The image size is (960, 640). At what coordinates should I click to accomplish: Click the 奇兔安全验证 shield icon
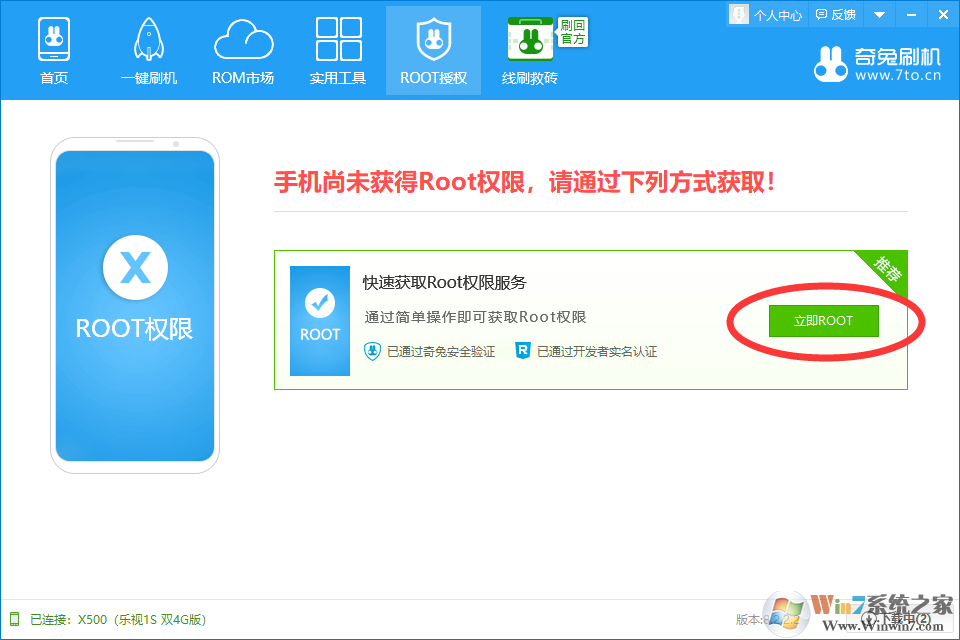click(372, 351)
